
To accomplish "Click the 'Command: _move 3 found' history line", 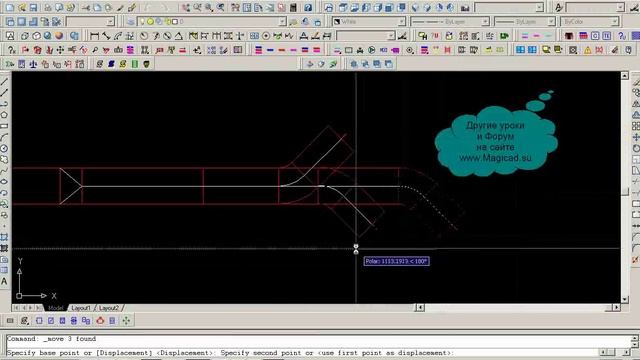I will coord(51,339).
